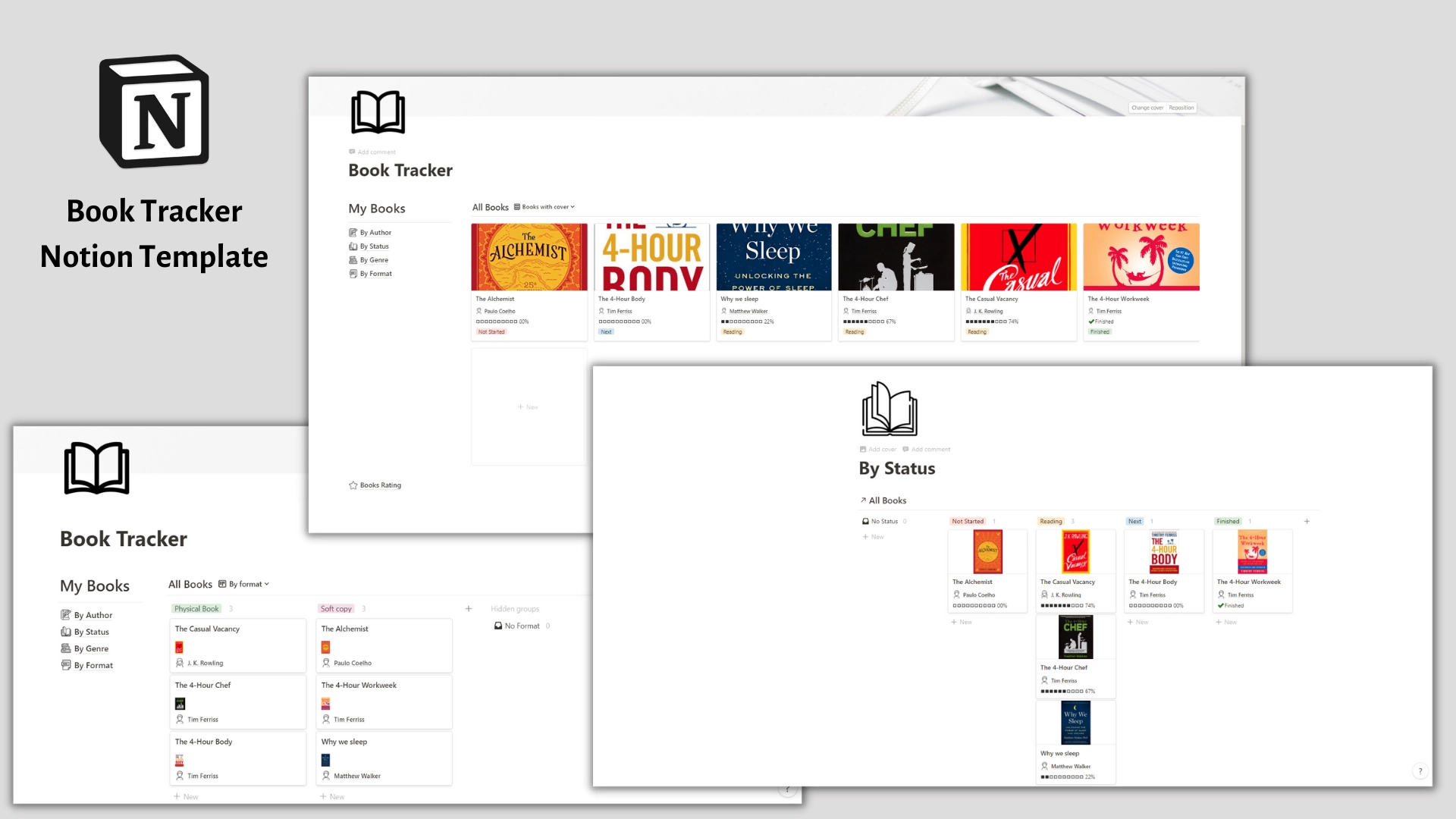
Task: Click the open book icon on Book Tracker header
Action: [378, 113]
